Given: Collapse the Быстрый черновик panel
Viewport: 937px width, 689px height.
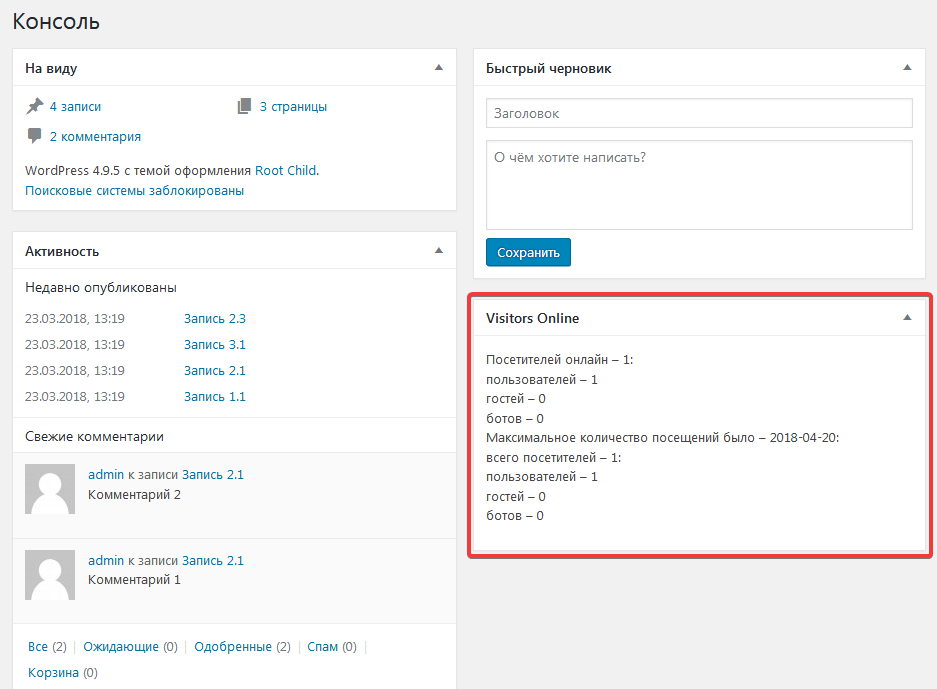Looking at the screenshot, I should tap(907, 68).
